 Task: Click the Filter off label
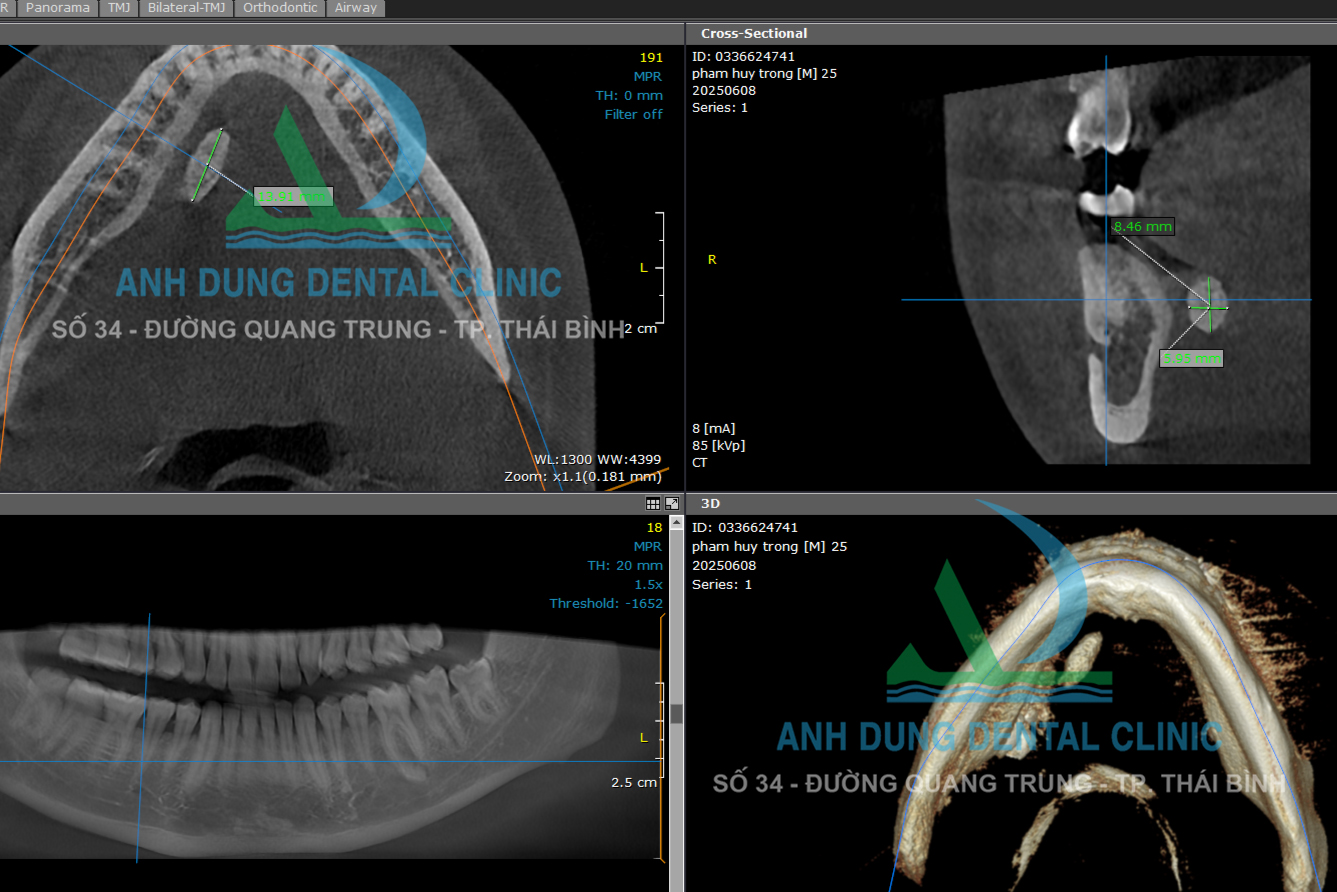point(633,114)
